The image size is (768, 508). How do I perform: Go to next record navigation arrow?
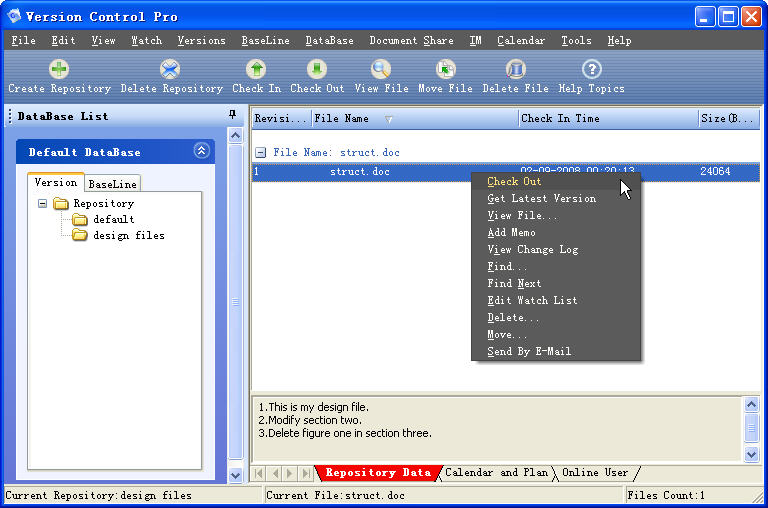click(289, 473)
